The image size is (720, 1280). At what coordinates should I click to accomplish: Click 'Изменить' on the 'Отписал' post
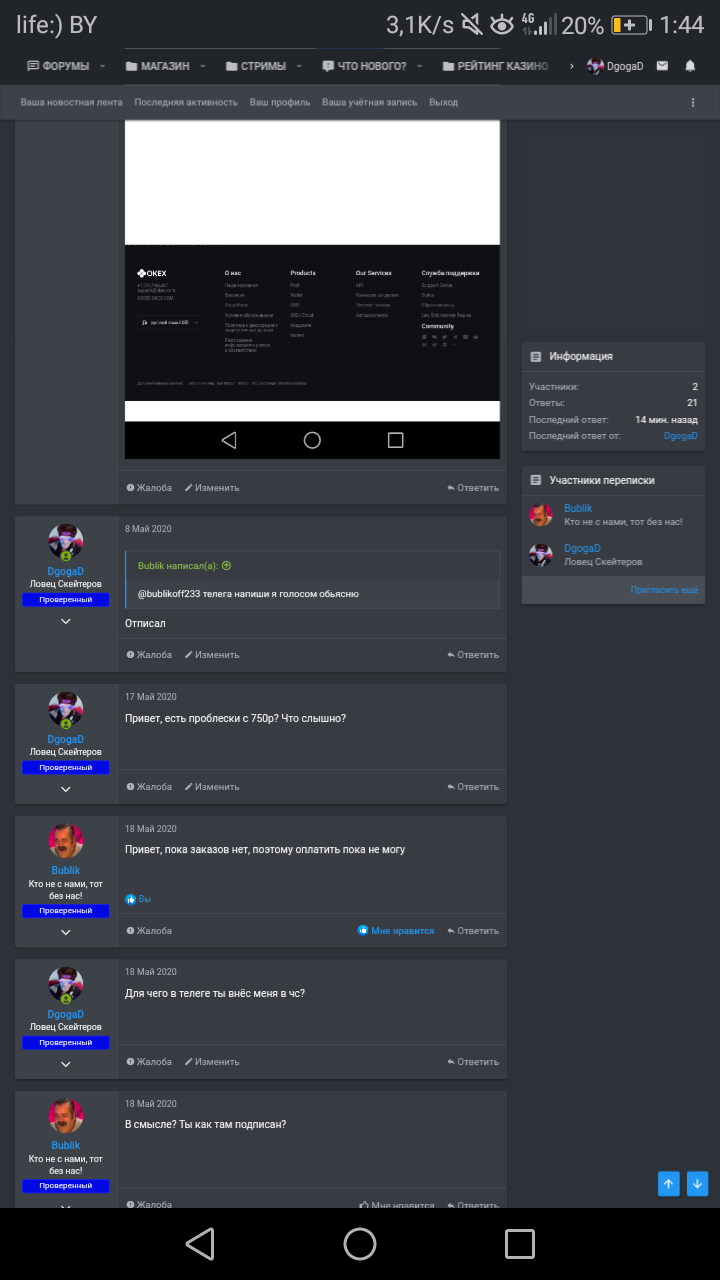212,655
